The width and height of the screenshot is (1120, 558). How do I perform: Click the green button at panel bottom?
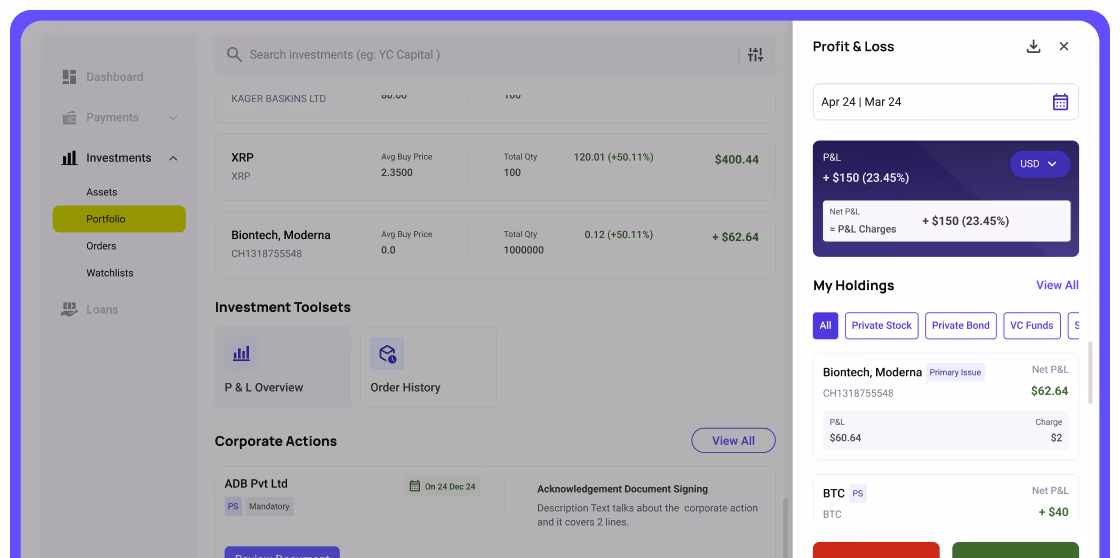[x=1015, y=550]
